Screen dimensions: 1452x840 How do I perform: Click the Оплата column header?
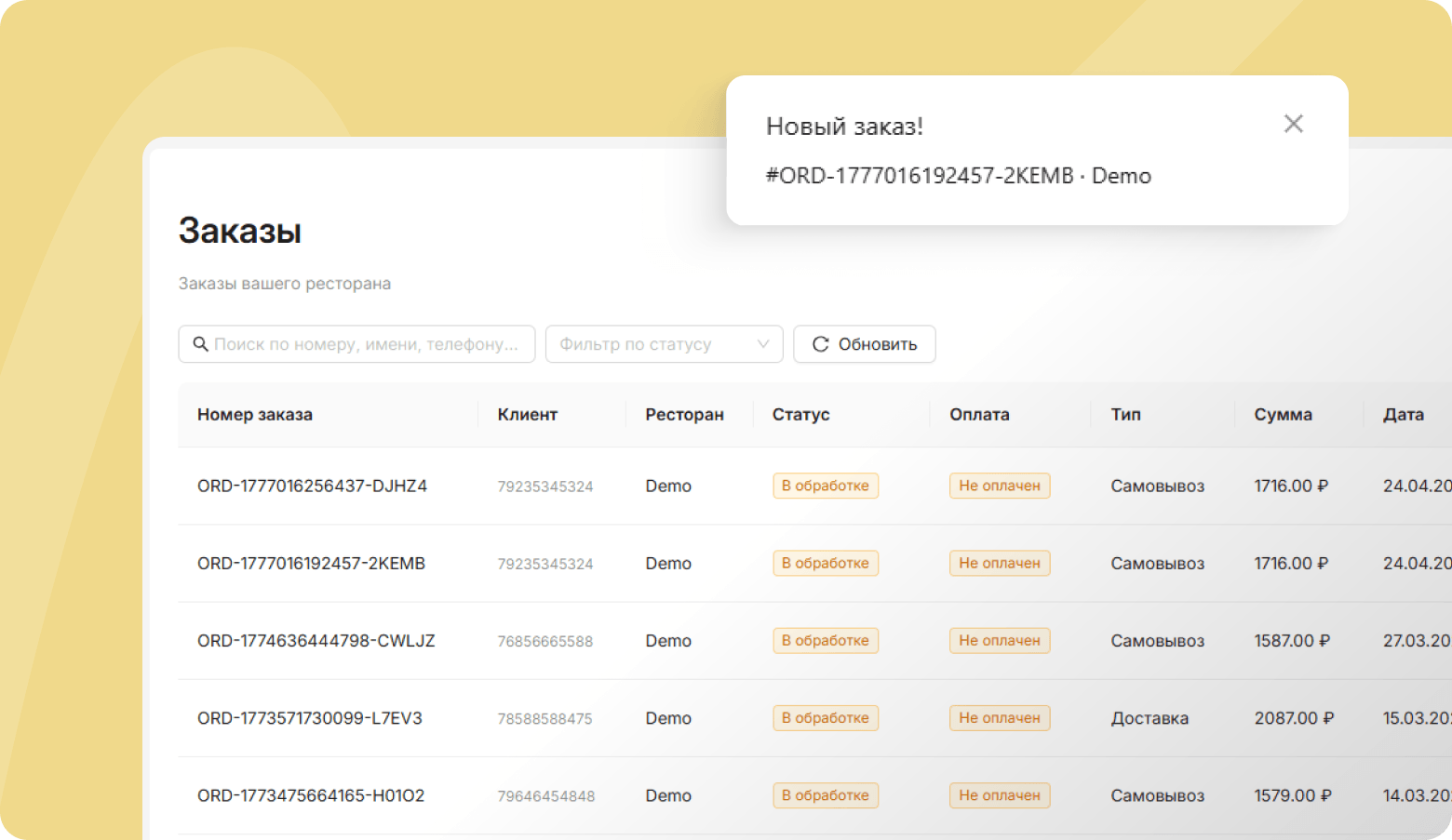tap(979, 415)
